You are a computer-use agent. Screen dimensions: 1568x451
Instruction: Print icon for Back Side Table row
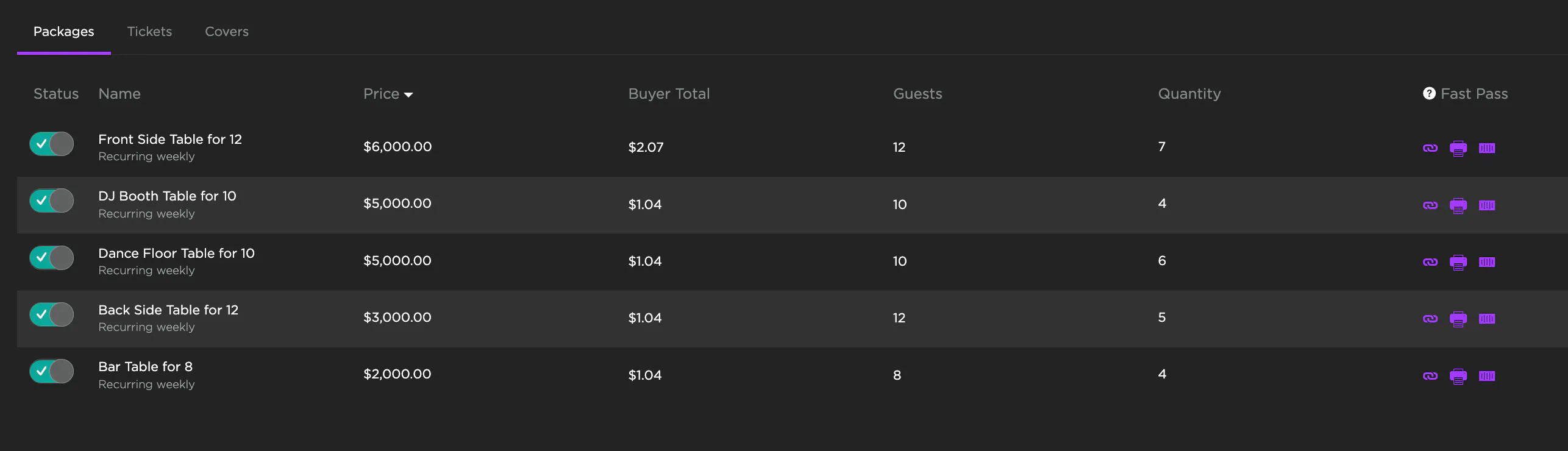tap(1458, 319)
